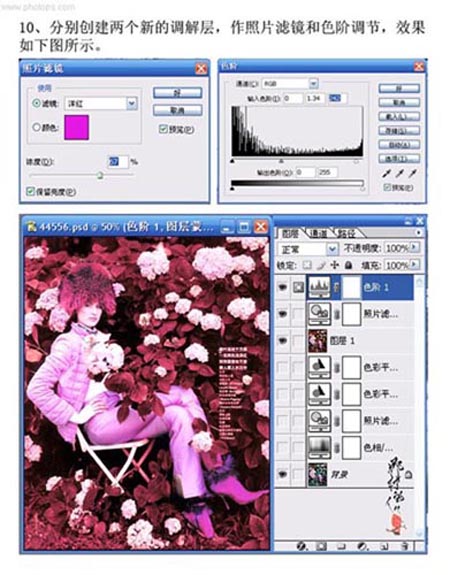
Task: Toggle the 预览 checkbox in Photo Filter dialog
Action: click(x=163, y=129)
